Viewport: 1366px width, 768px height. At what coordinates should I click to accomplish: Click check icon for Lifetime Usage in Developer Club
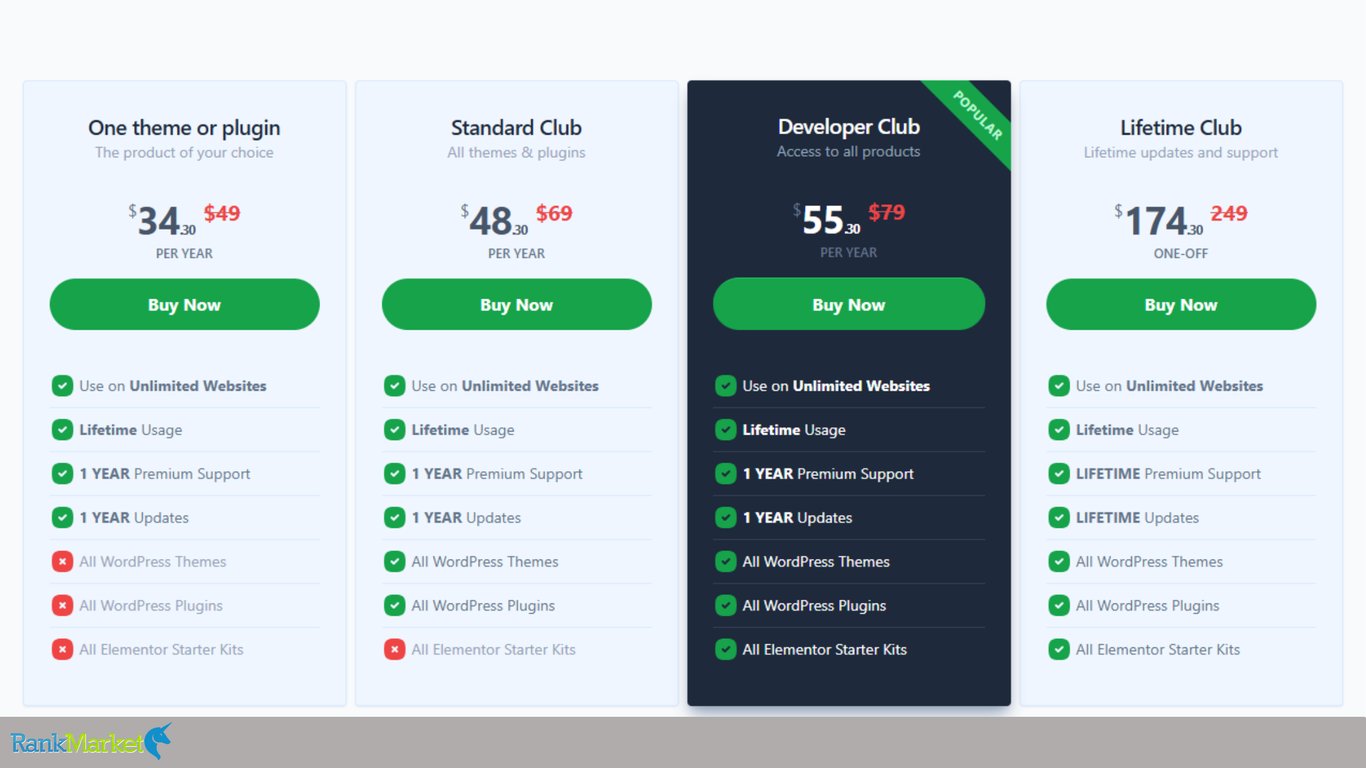726,430
